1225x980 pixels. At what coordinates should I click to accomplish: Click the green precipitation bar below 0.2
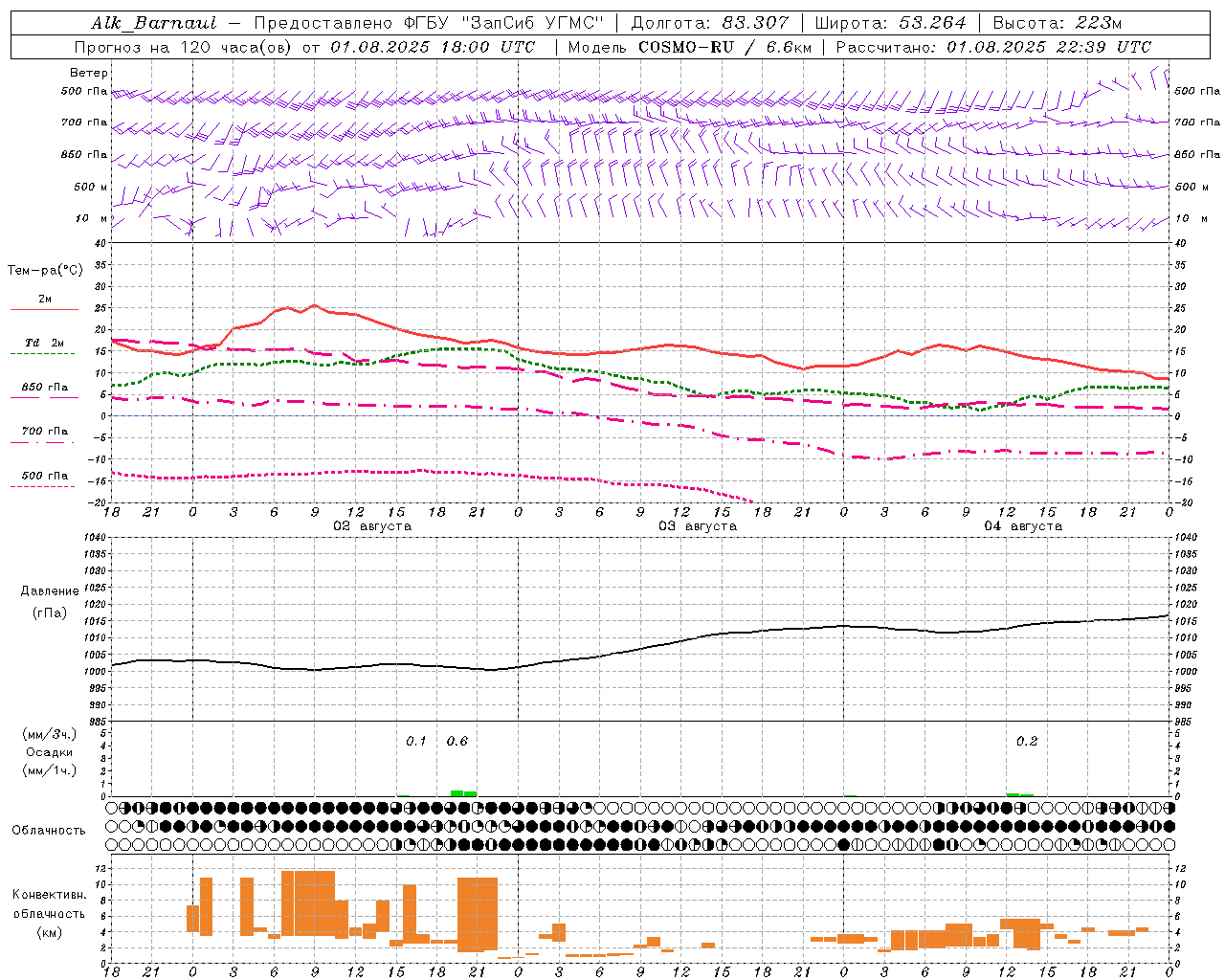coord(1019,794)
